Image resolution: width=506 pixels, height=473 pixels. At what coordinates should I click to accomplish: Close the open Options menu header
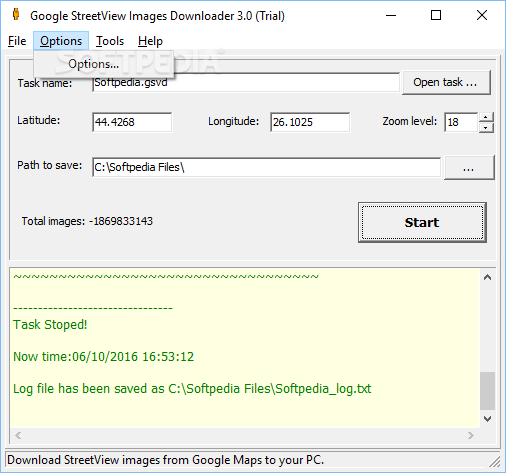[x=61, y=41]
